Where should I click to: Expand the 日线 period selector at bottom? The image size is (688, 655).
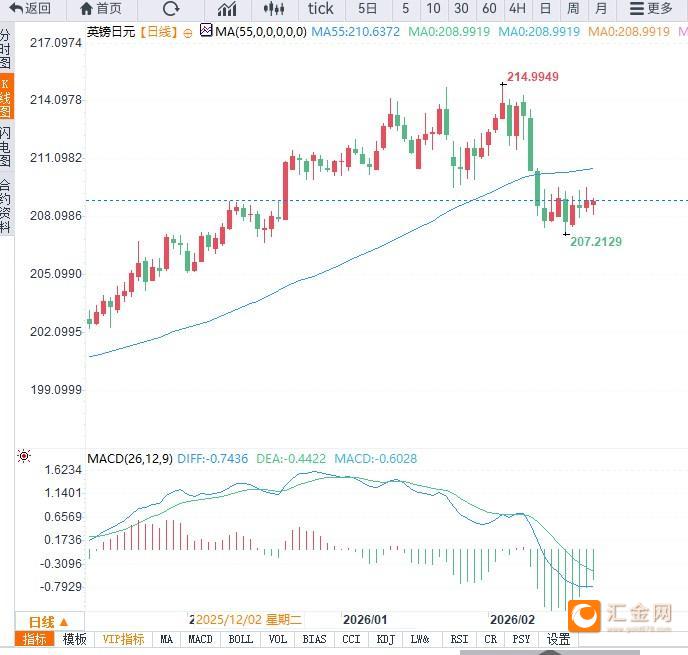pos(48,621)
